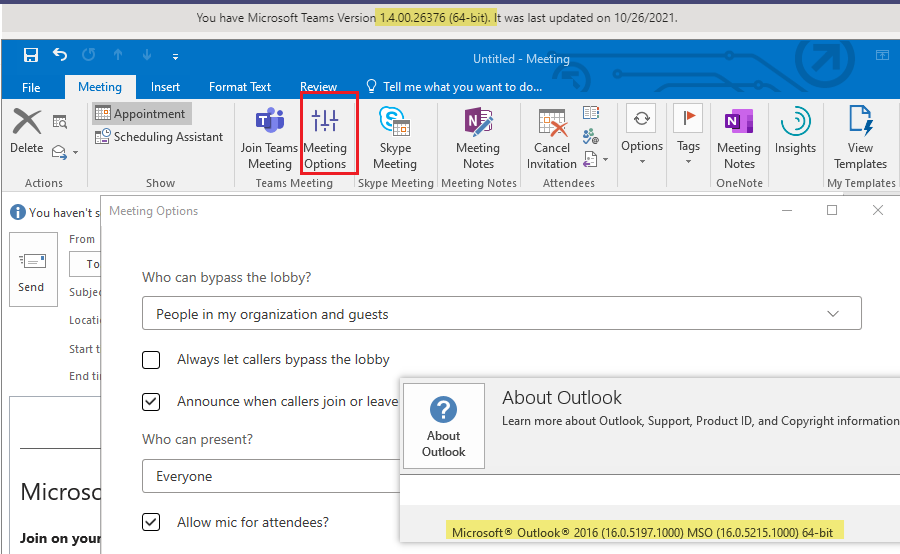Image resolution: width=900 pixels, height=554 pixels.
Task: Click the About Outlook button
Action: pyautogui.click(x=444, y=426)
